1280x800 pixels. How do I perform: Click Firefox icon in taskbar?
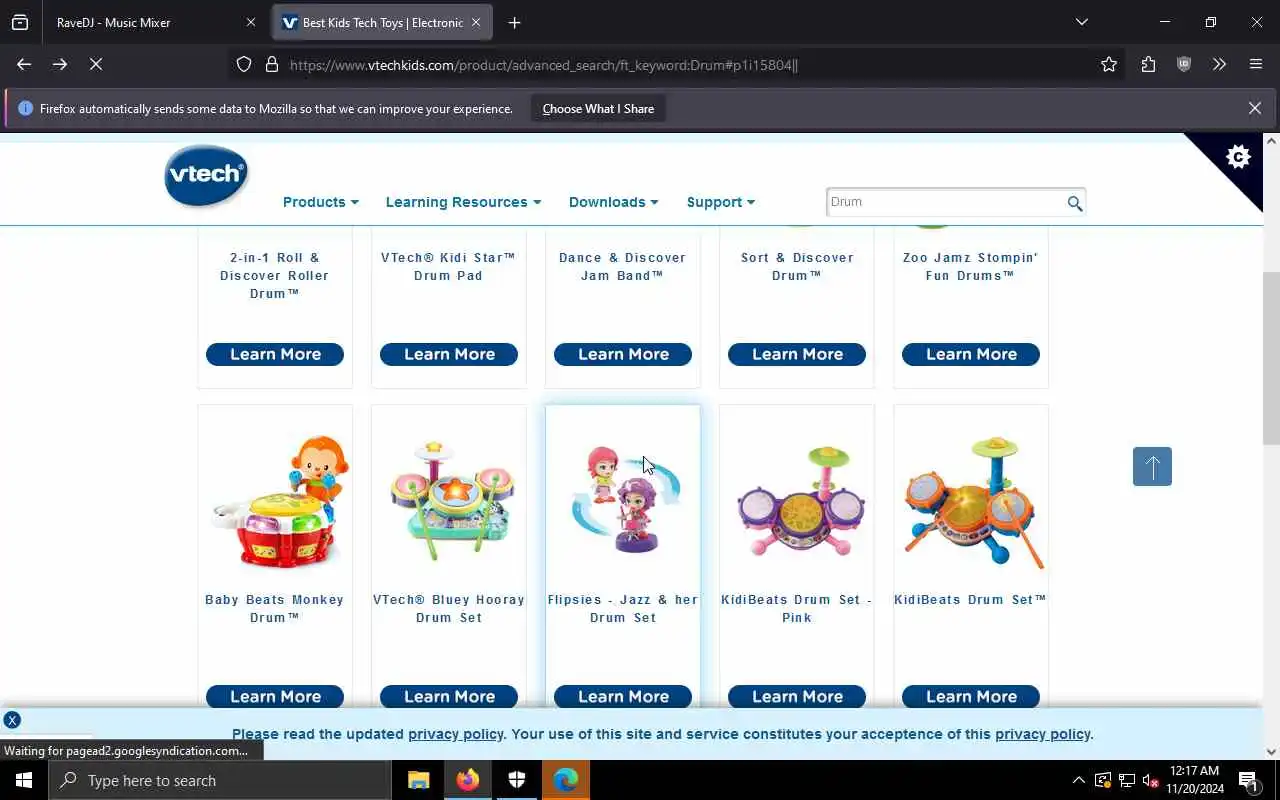[467, 780]
